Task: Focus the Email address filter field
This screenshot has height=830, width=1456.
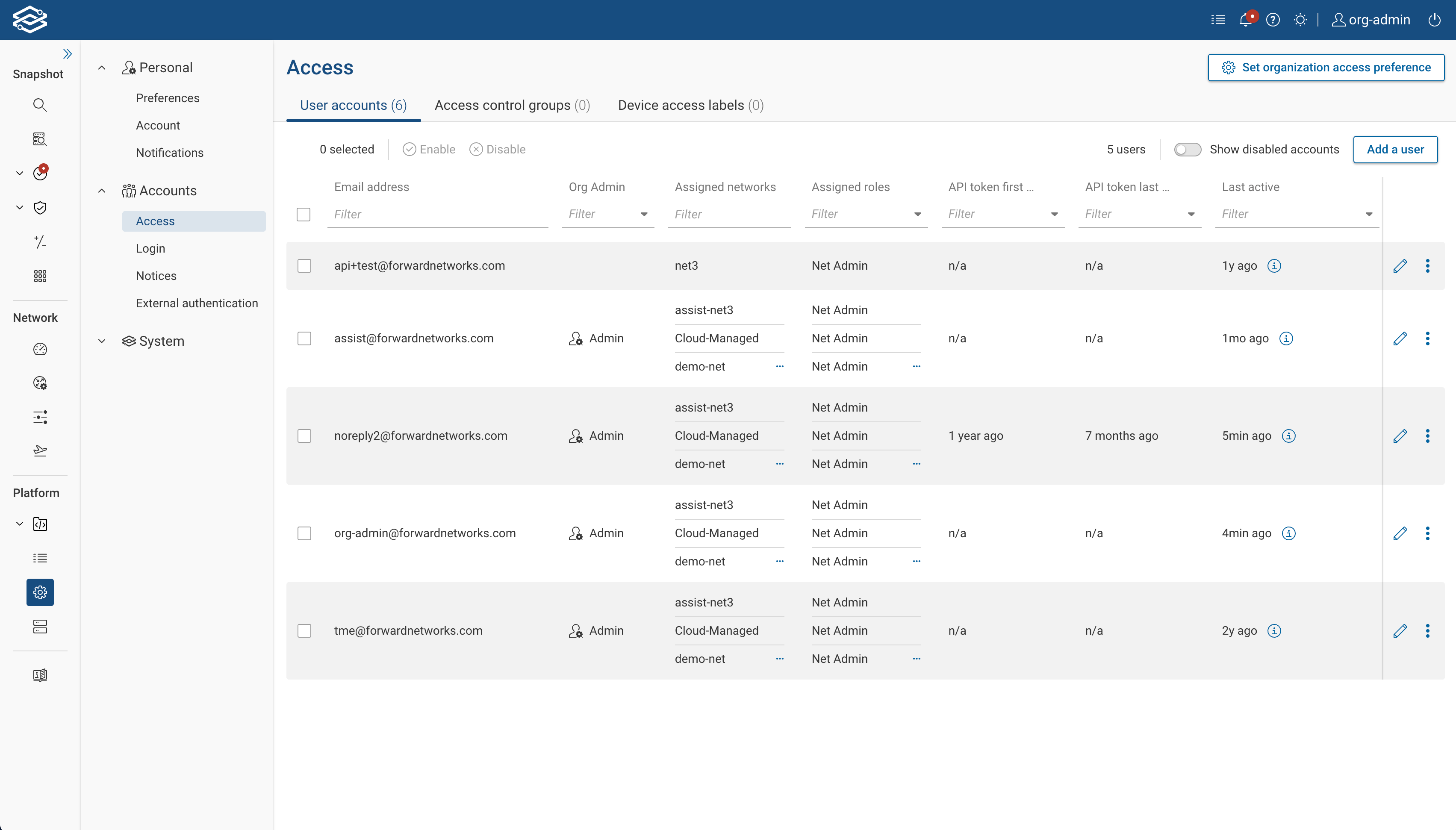Action: 438,215
